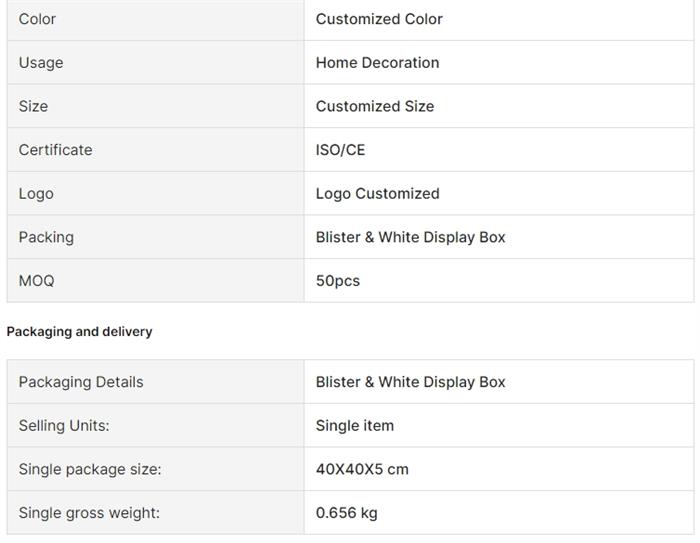Select the "40X40X5 cm" package size value
The width and height of the screenshot is (700, 543).
362,469
